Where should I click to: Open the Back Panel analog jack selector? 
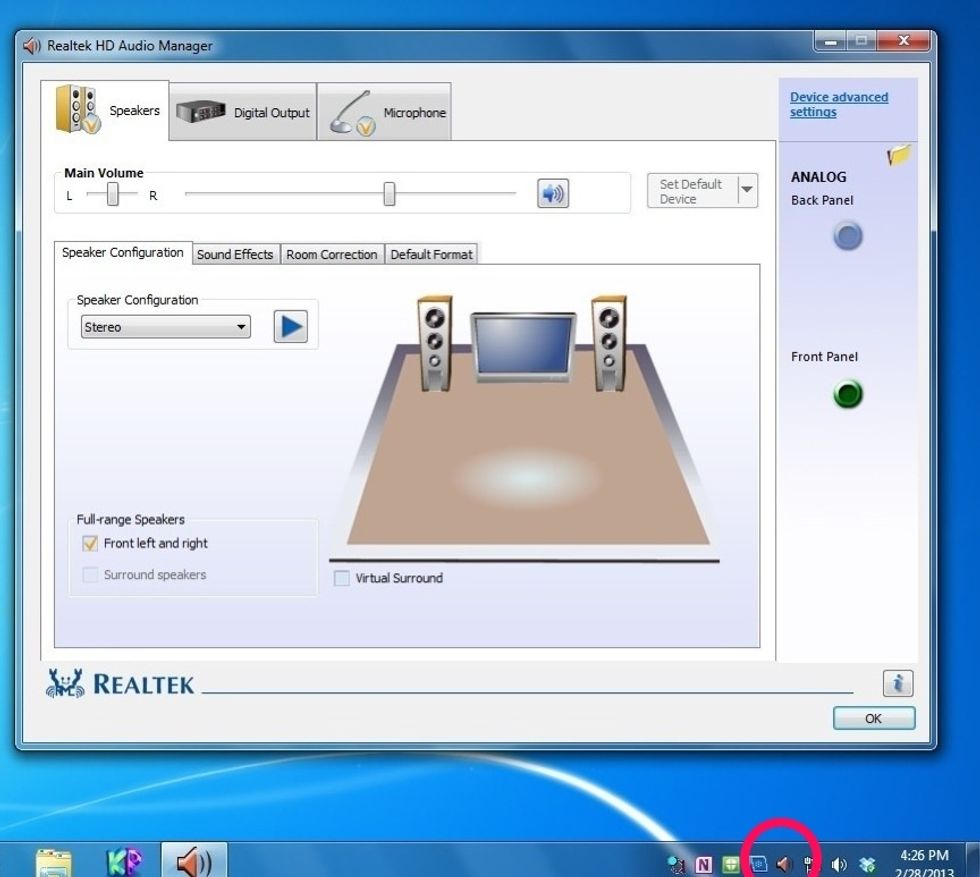[x=846, y=236]
